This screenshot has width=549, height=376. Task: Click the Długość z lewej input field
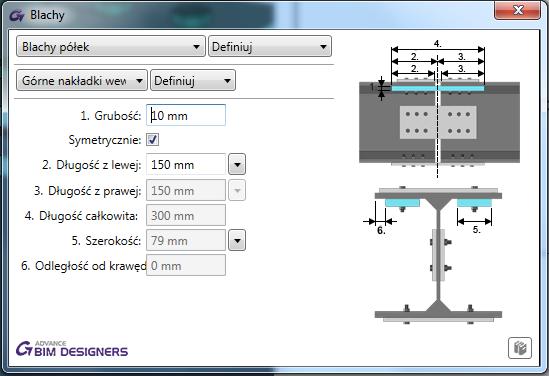click(x=186, y=164)
